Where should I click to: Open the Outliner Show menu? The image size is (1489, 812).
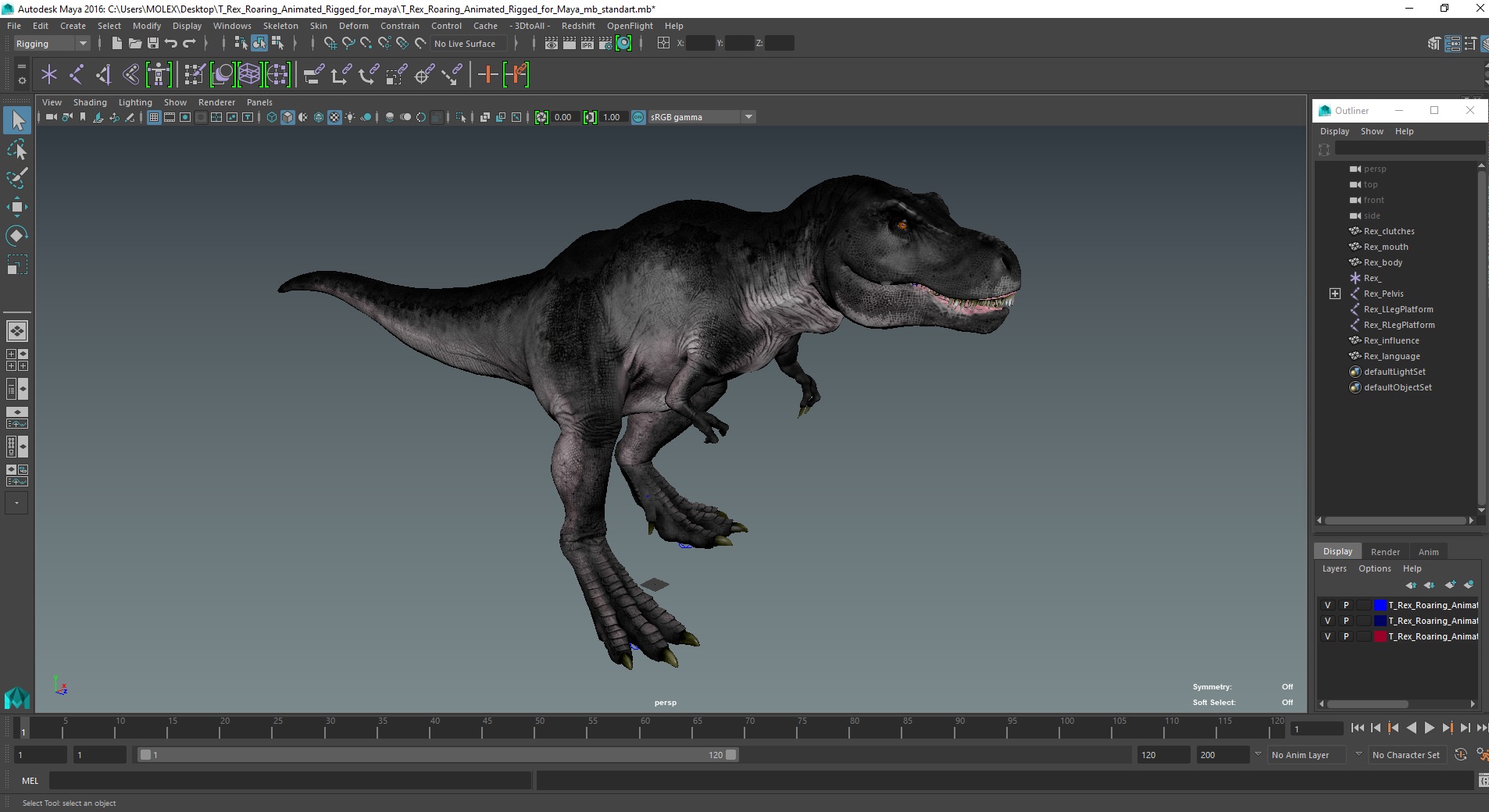click(1372, 131)
